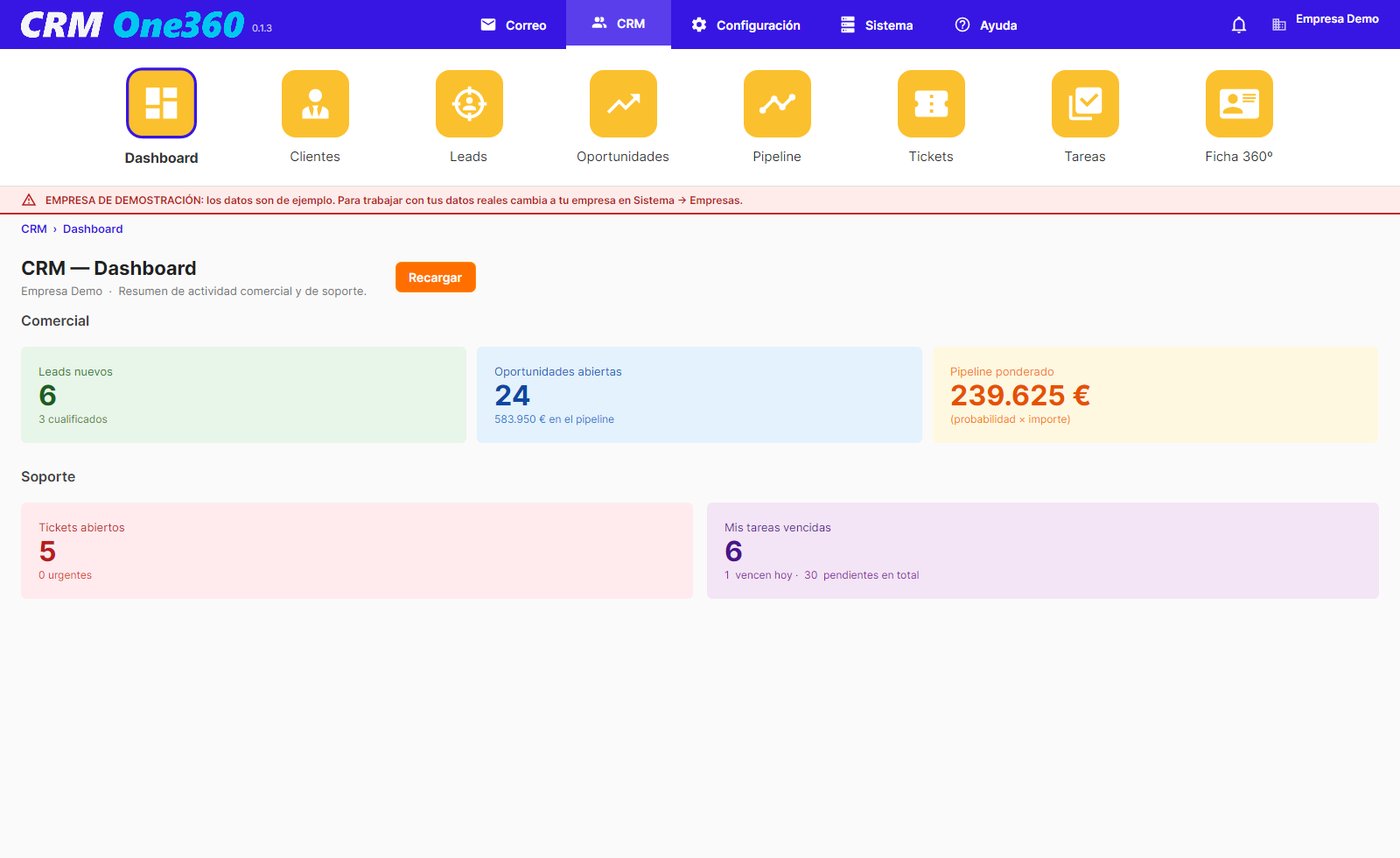Click the company building icon

point(1279,25)
